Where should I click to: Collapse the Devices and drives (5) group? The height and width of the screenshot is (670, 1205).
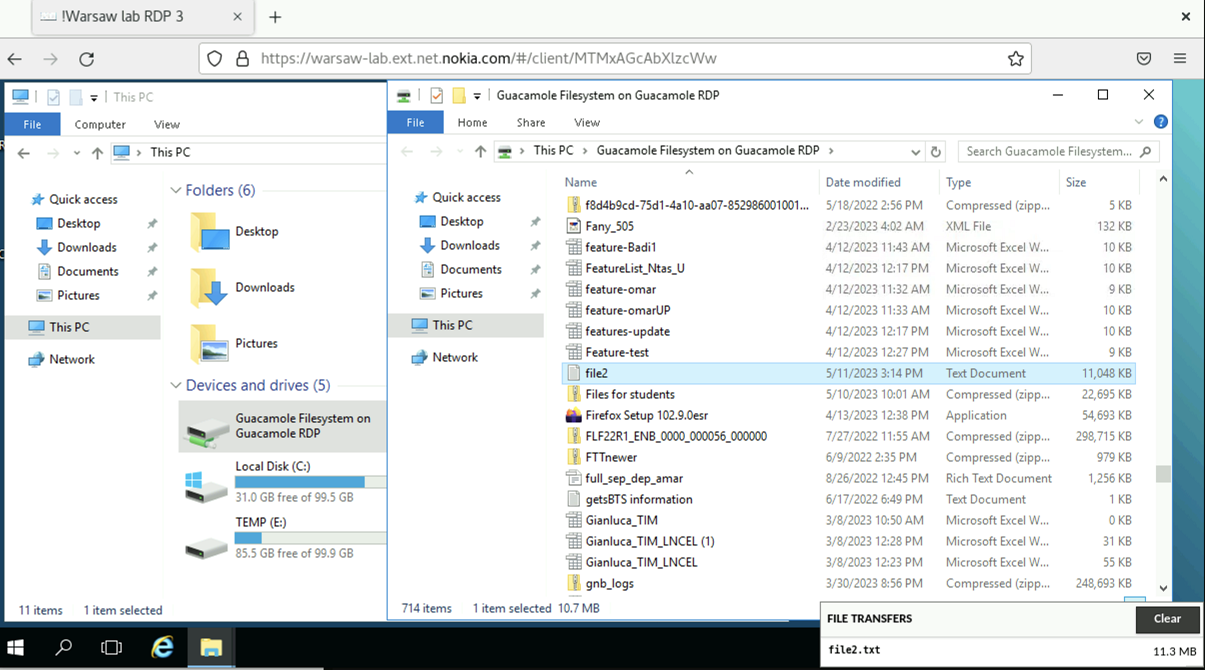pyautogui.click(x=176, y=386)
